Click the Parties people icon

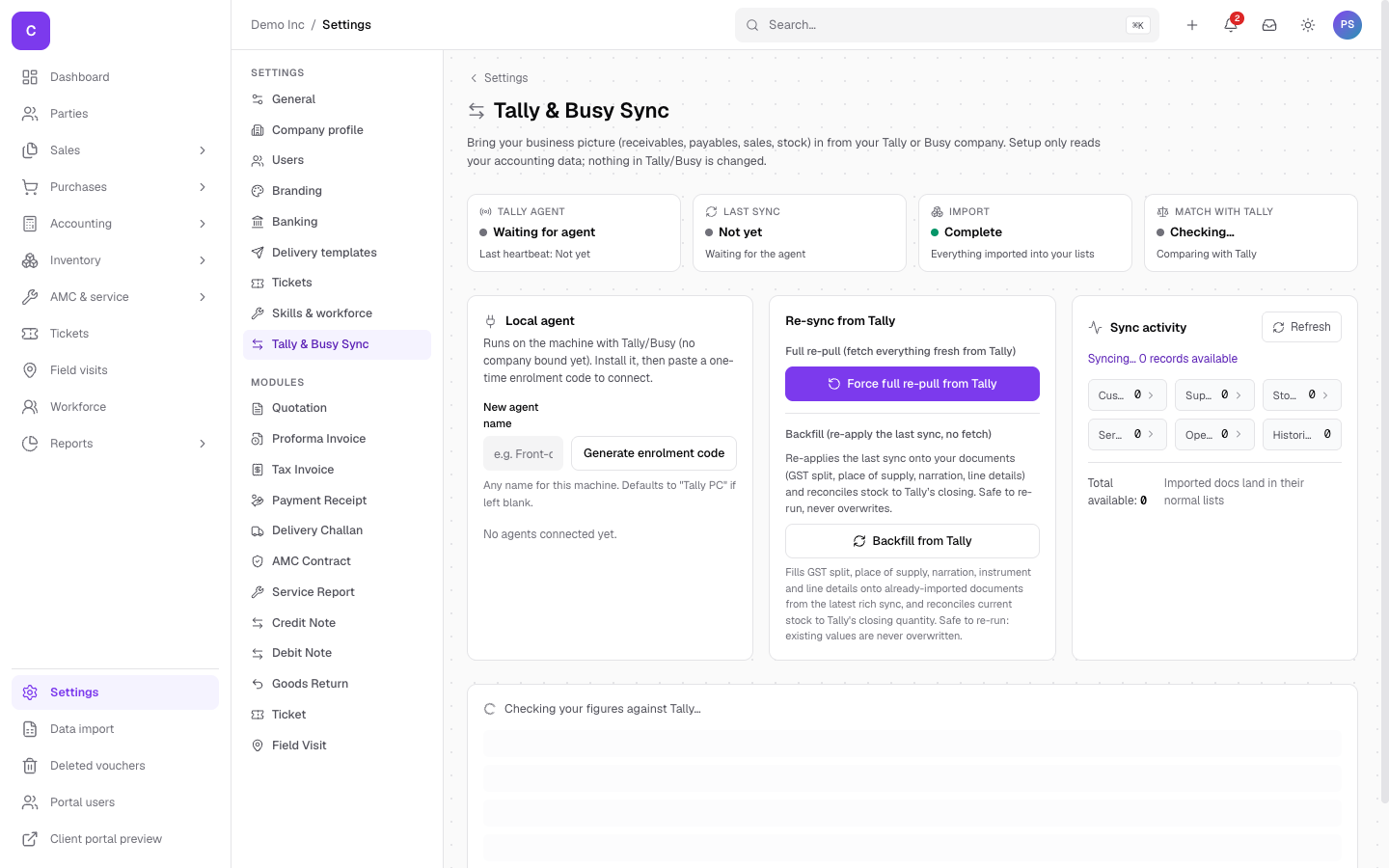[30, 114]
